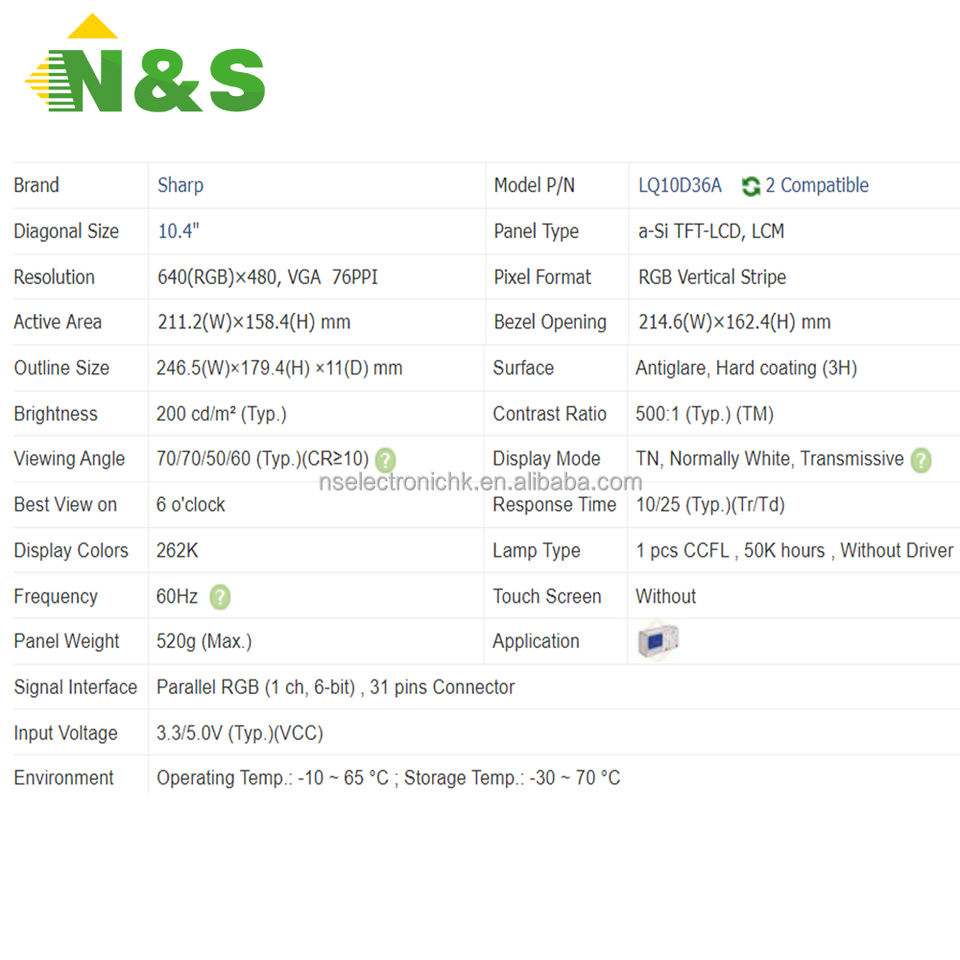The image size is (960, 960).
Task: Select the text 70/70/50/60 (Typ.)(CR≥10)
Action: (x=263, y=459)
